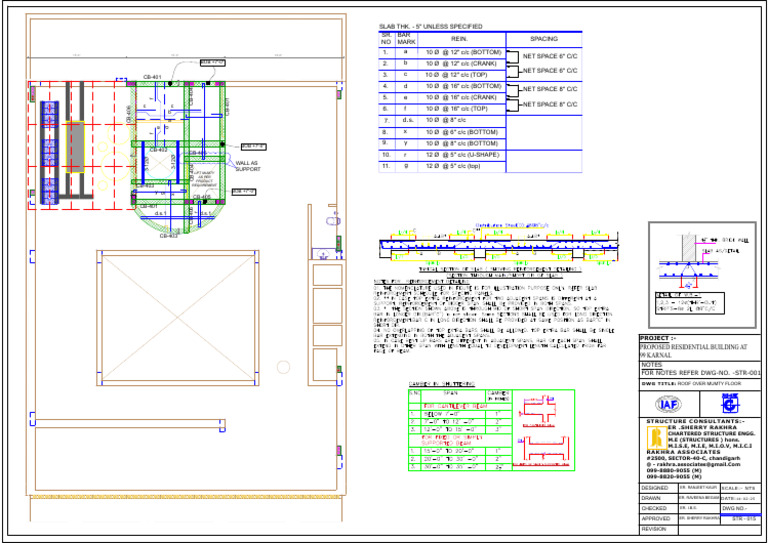The width and height of the screenshot is (768, 543).
Task: Select the wash basin symbol in the plan
Action: click(x=323, y=254)
